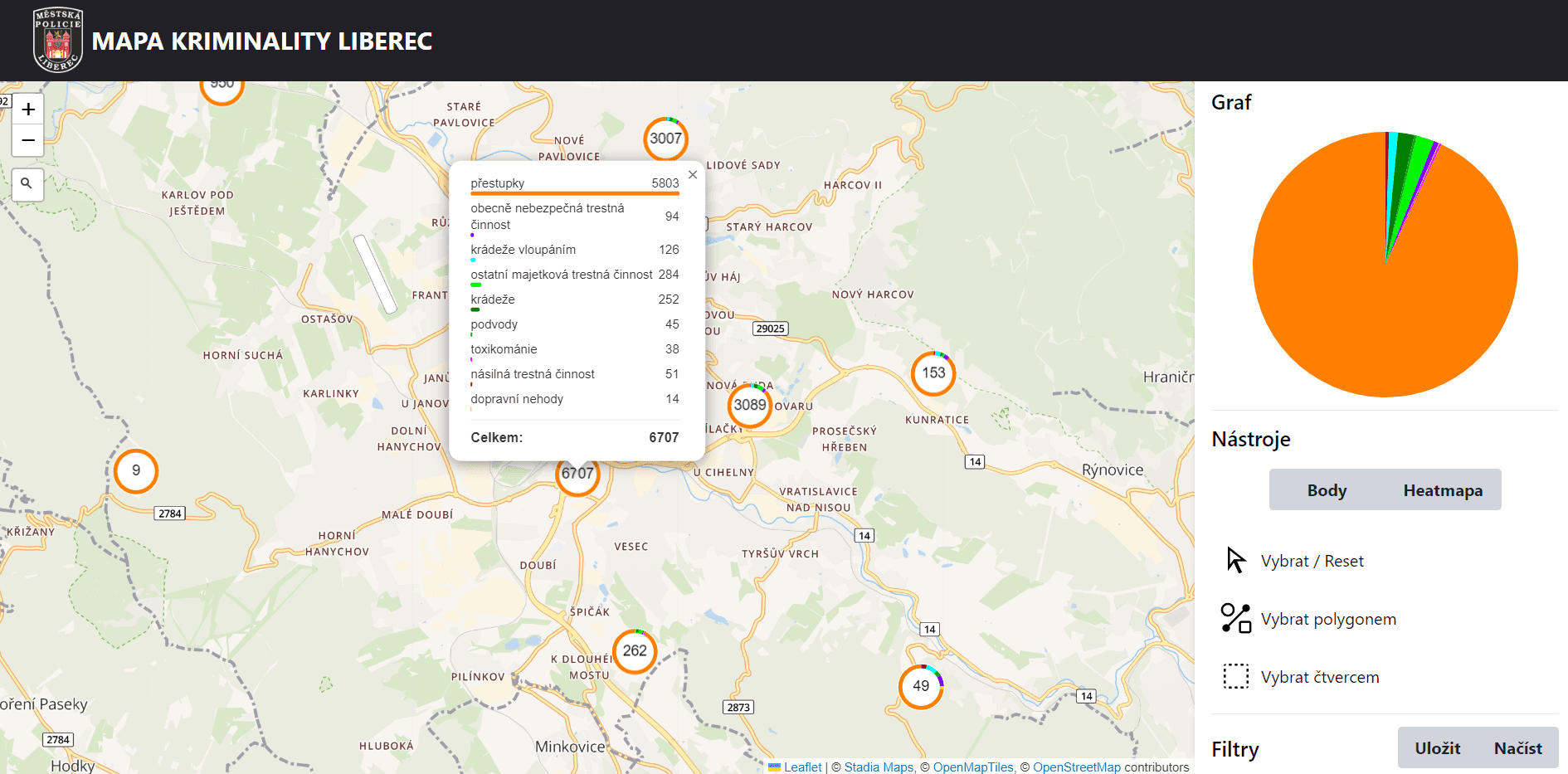Activate the Vybrat polygonem tool
The image size is (1568, 774).
(1327, 618)
